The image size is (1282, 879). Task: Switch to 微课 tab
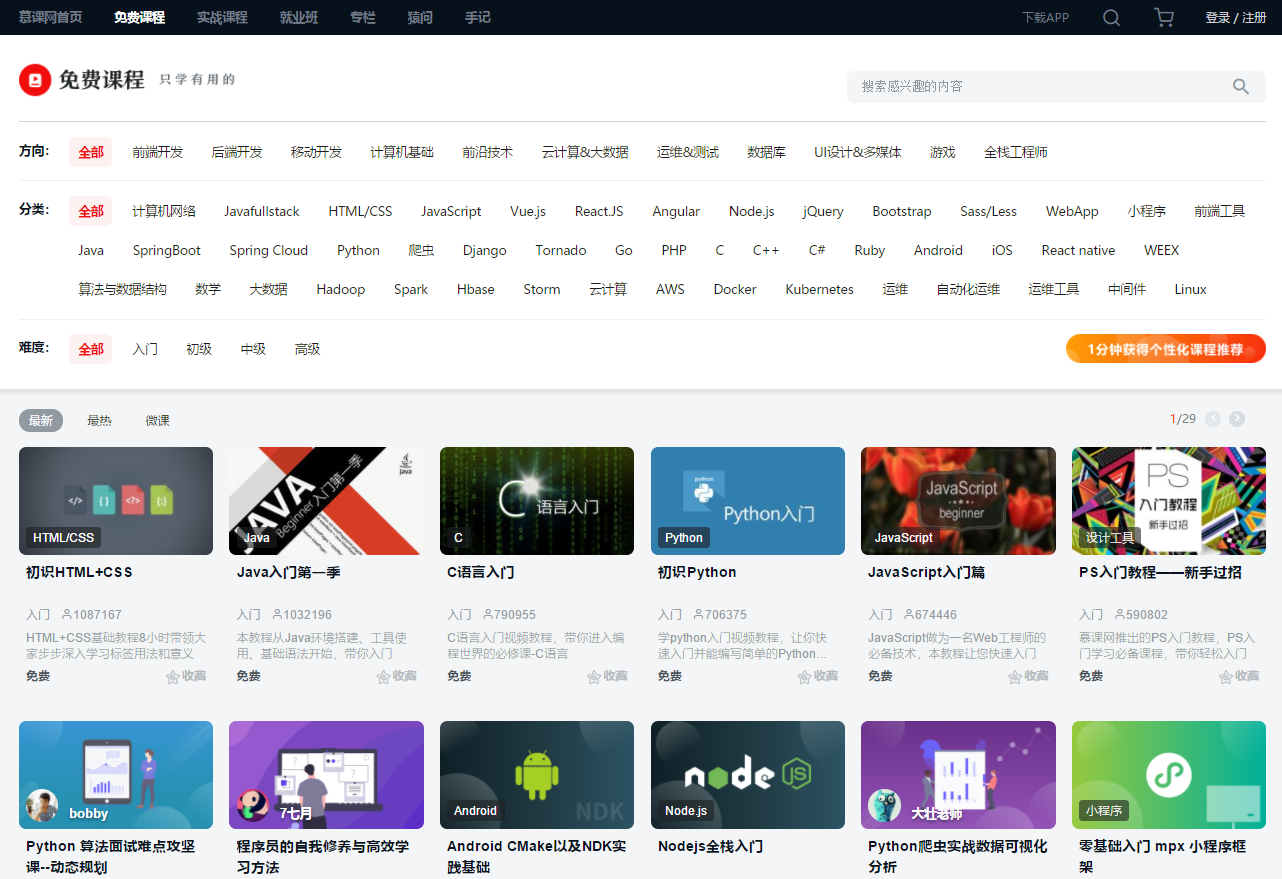tap(157, 420)
